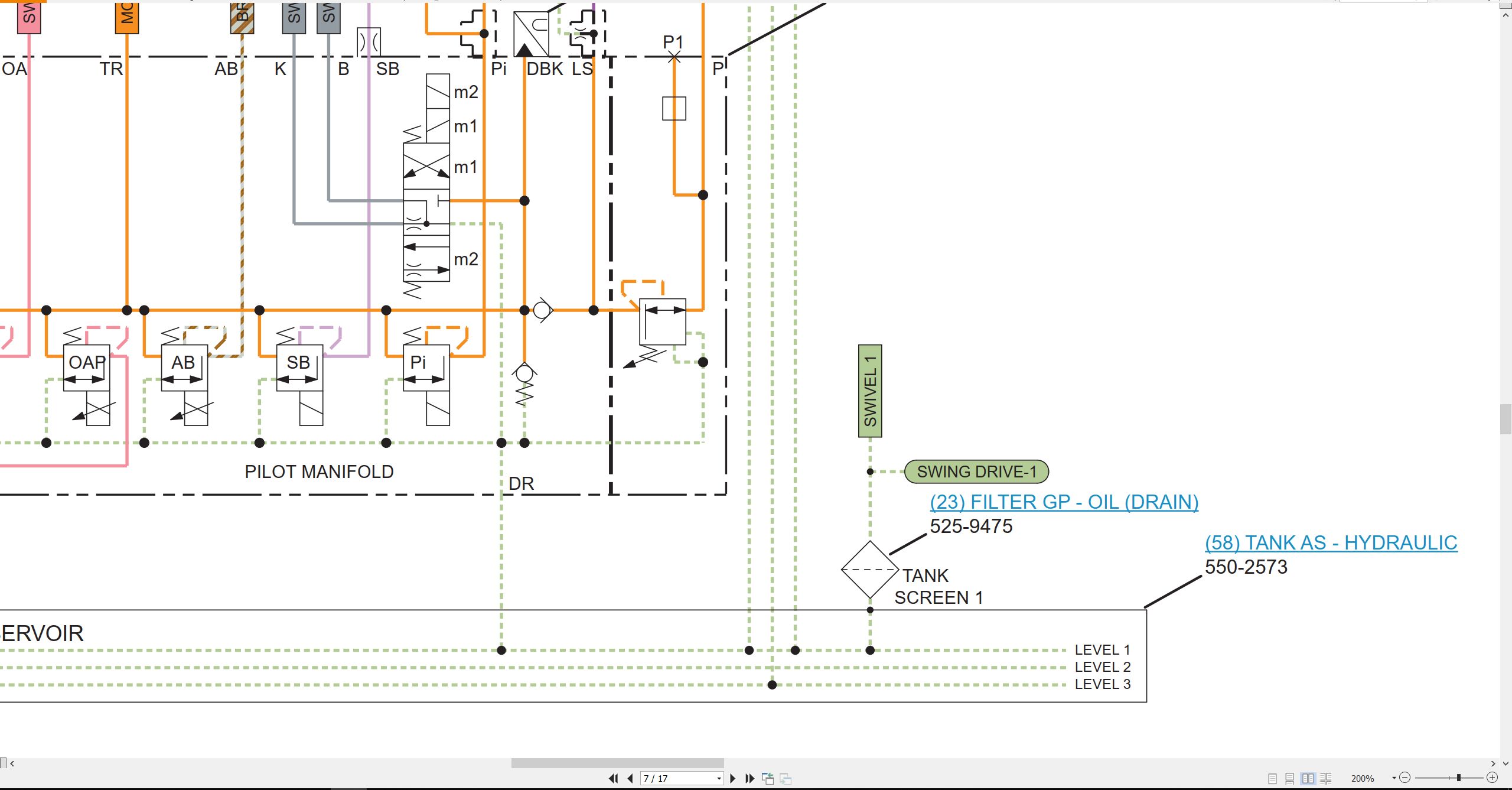Click the LEVEL 1 label

click(x=1102, y=650)
